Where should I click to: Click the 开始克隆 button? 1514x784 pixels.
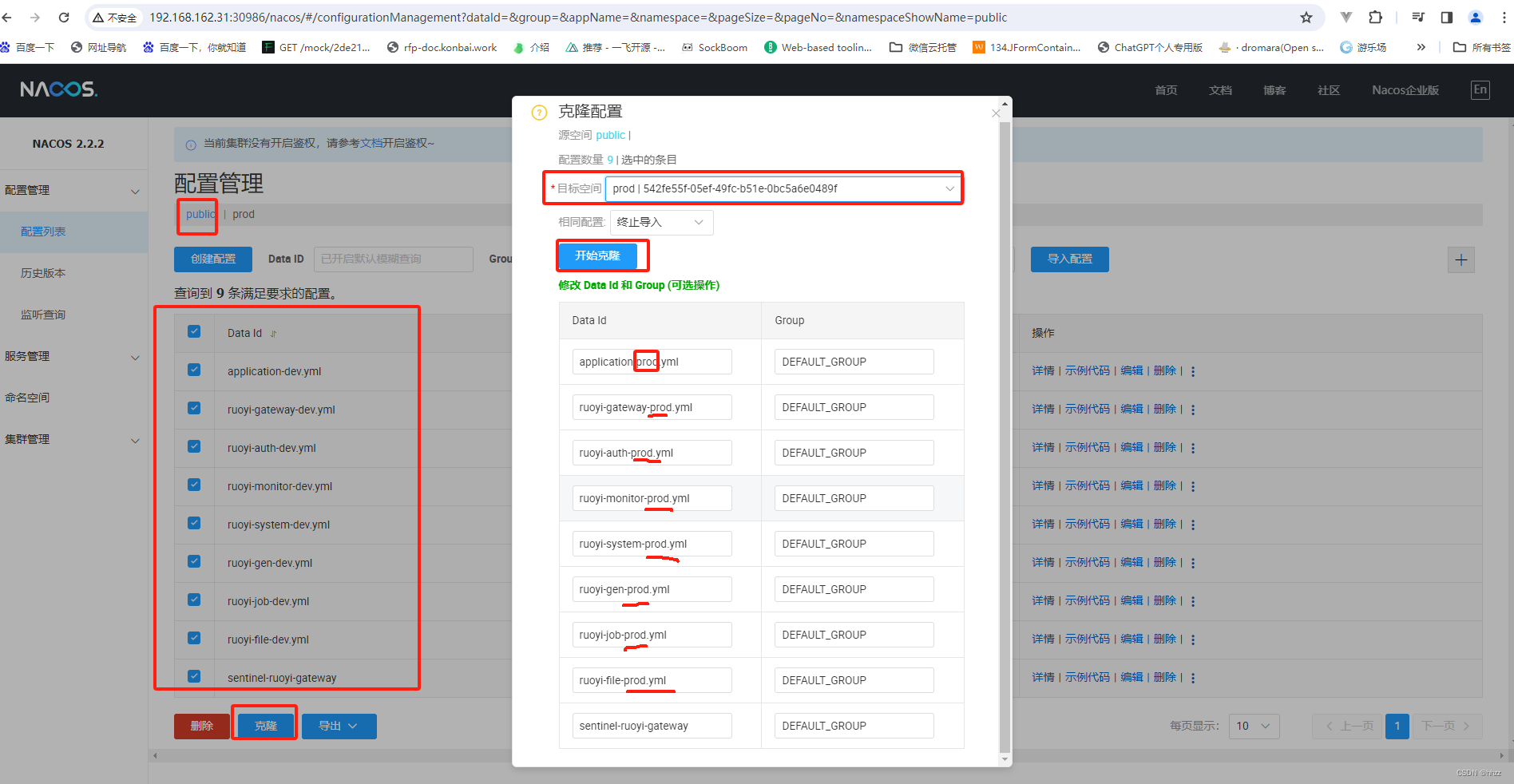[597, 255]
